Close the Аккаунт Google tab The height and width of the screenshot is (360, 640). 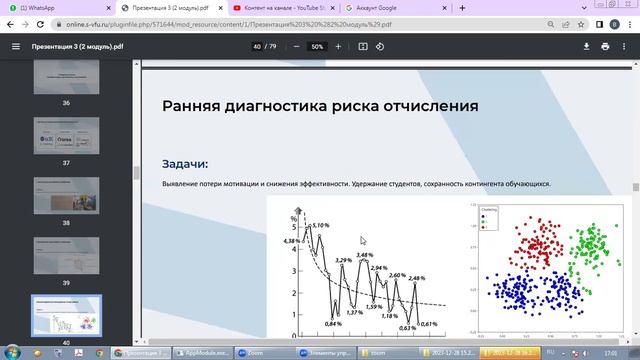[444, 8]
